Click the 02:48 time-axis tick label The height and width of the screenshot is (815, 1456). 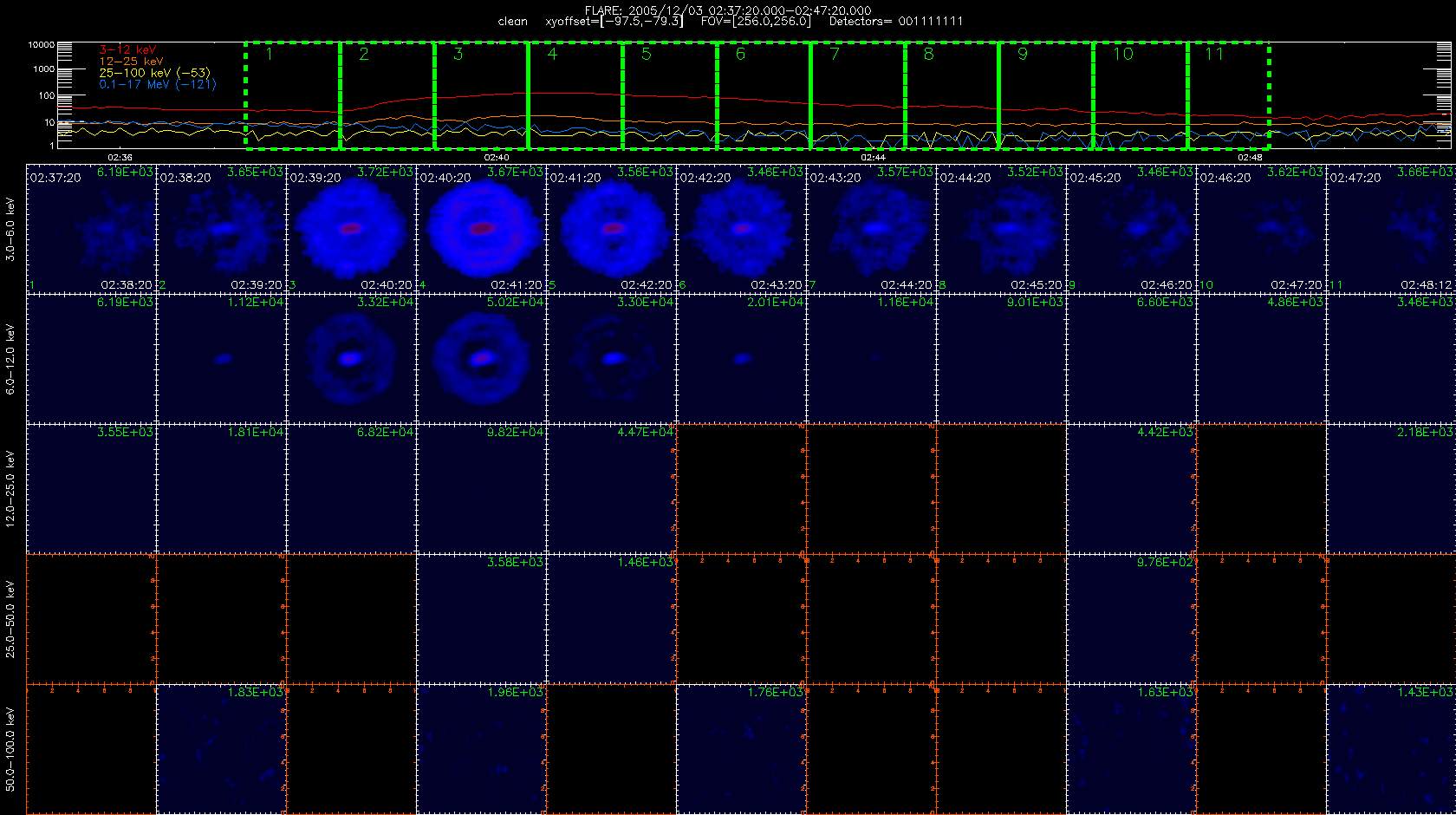1250,158
